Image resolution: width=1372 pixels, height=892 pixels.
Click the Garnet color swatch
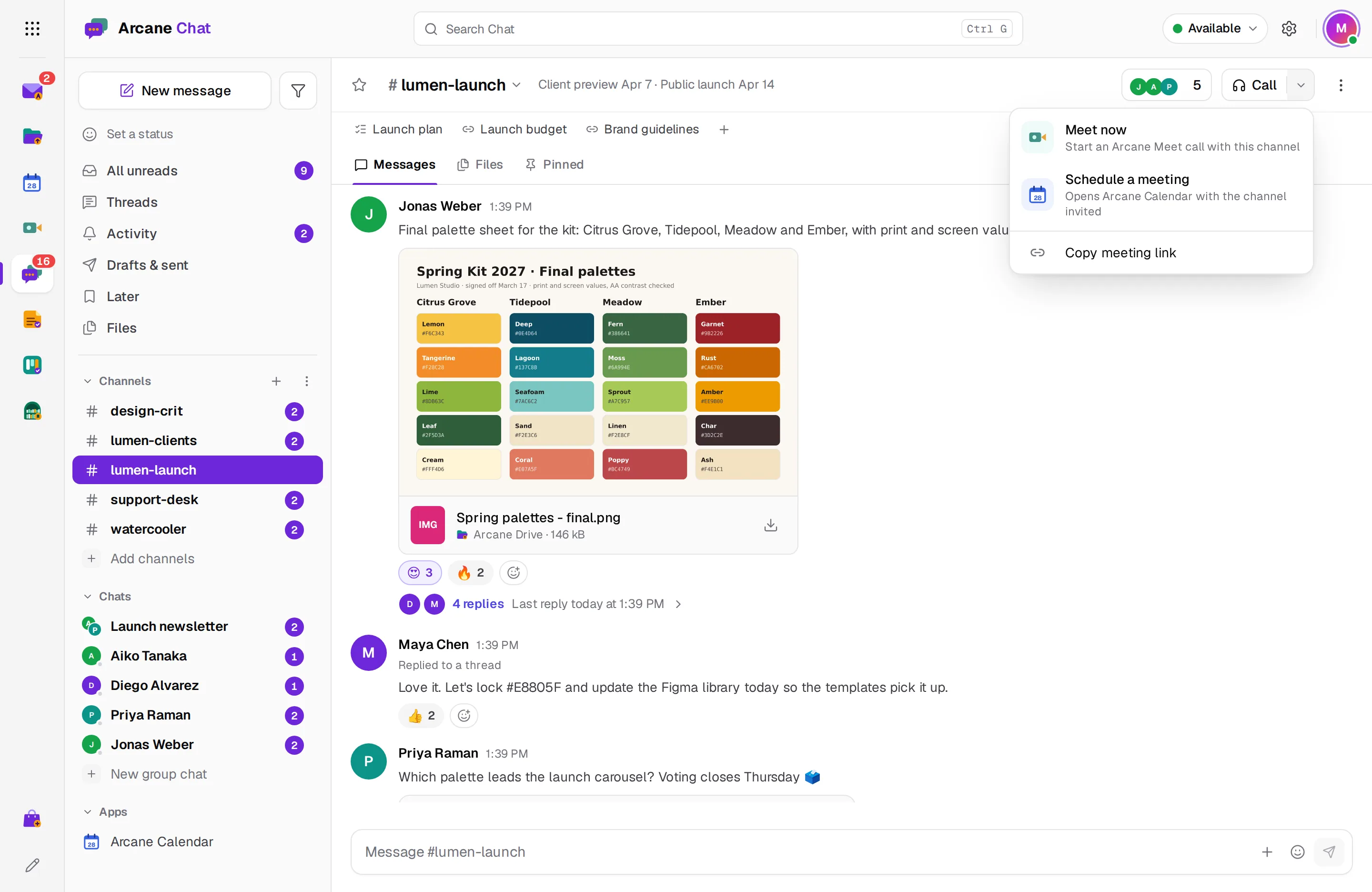(x=737, y=328)
